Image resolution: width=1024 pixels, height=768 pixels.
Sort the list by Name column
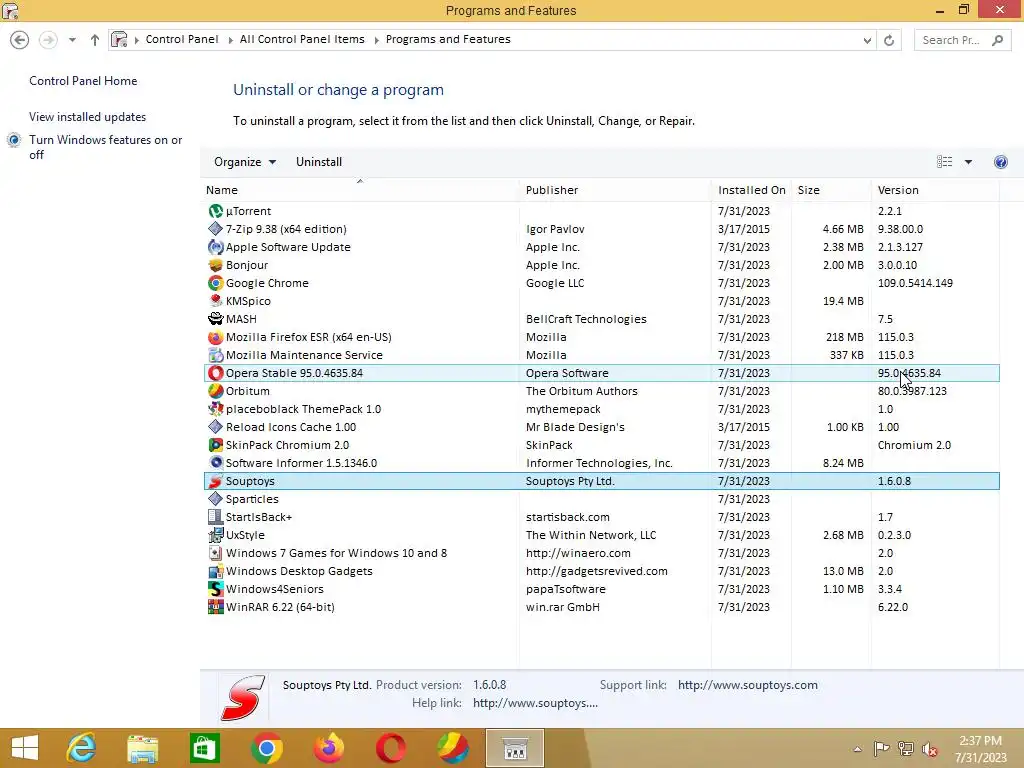coord(360,190)
